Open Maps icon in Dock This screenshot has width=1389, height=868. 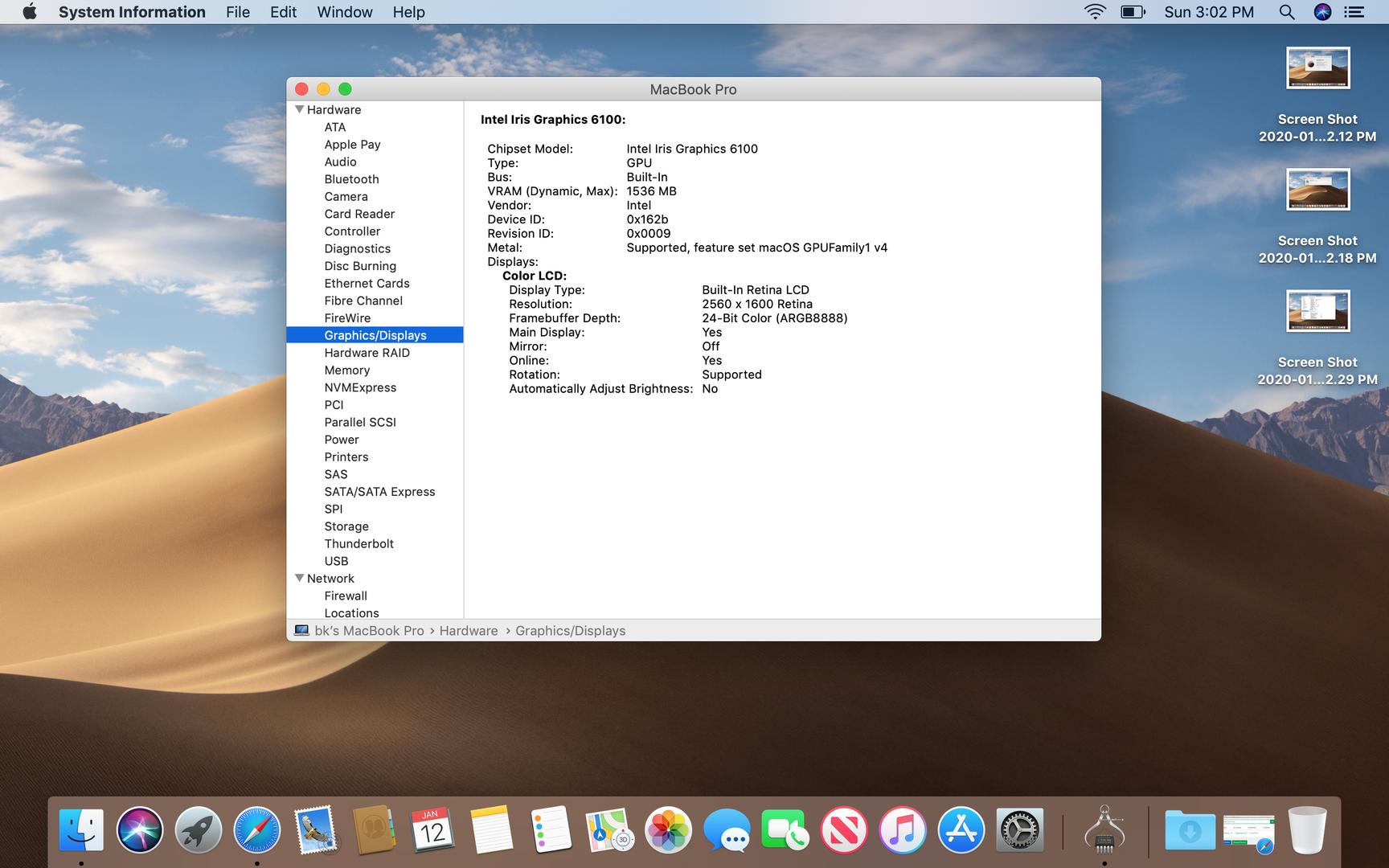pos(609,830)
